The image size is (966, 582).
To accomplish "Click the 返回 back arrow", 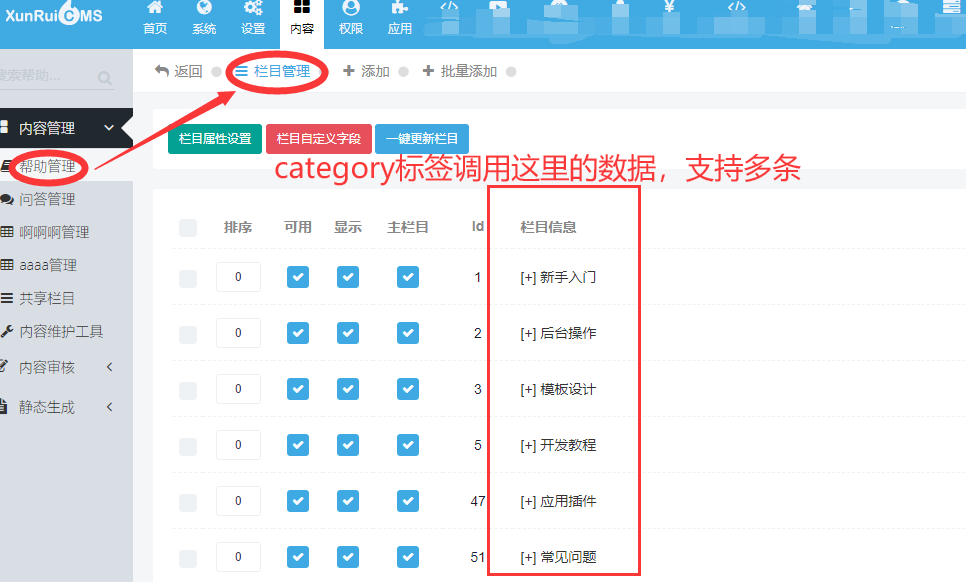I will [161, 71].
